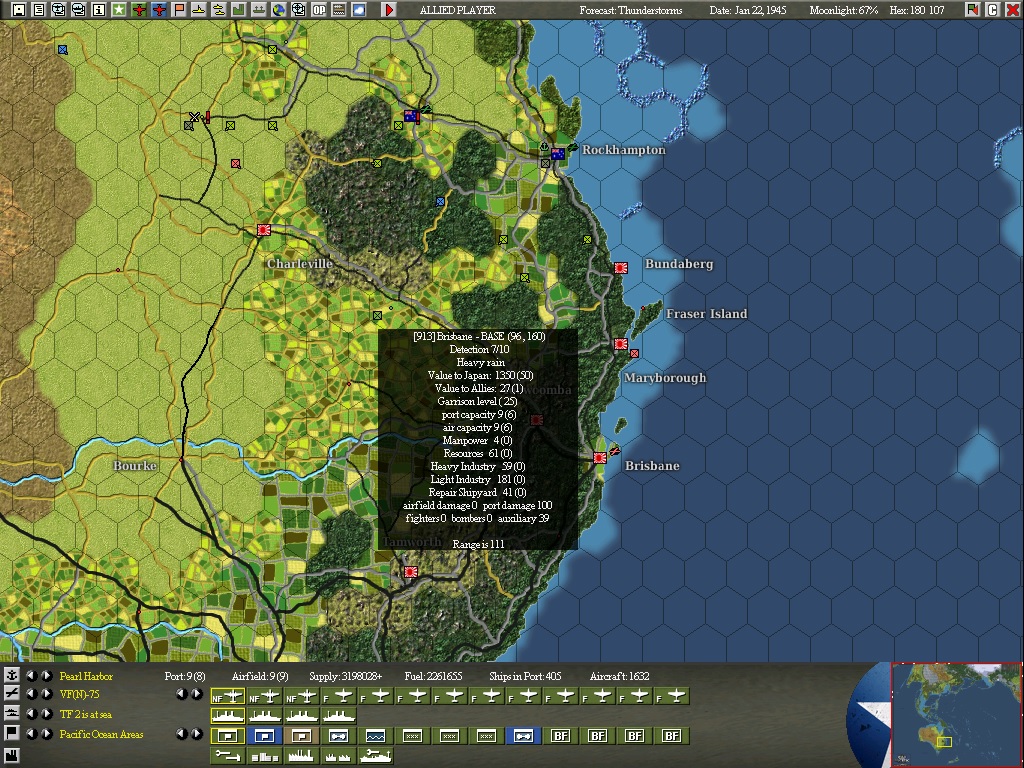Viewport: 1024px width, 768px height.
Task: Go to next HQ after Pacific Ocean Areas
Action: tap(47, 734)
